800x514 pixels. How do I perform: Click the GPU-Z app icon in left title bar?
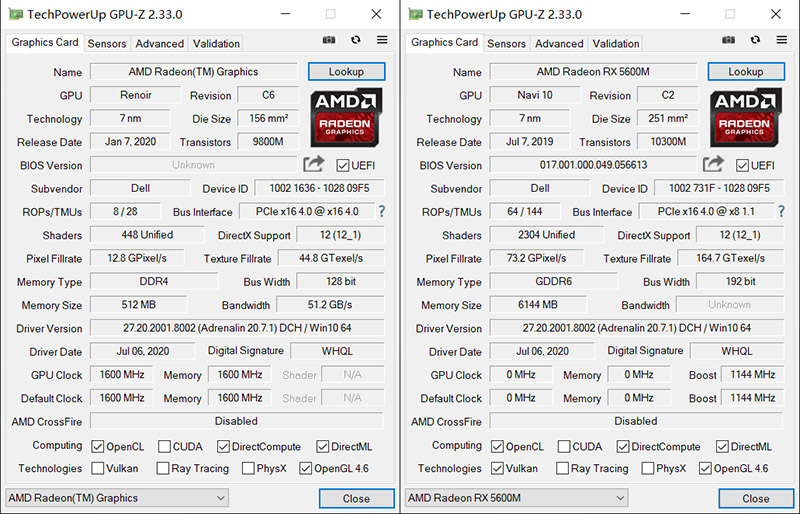click(x=15, y=14)
